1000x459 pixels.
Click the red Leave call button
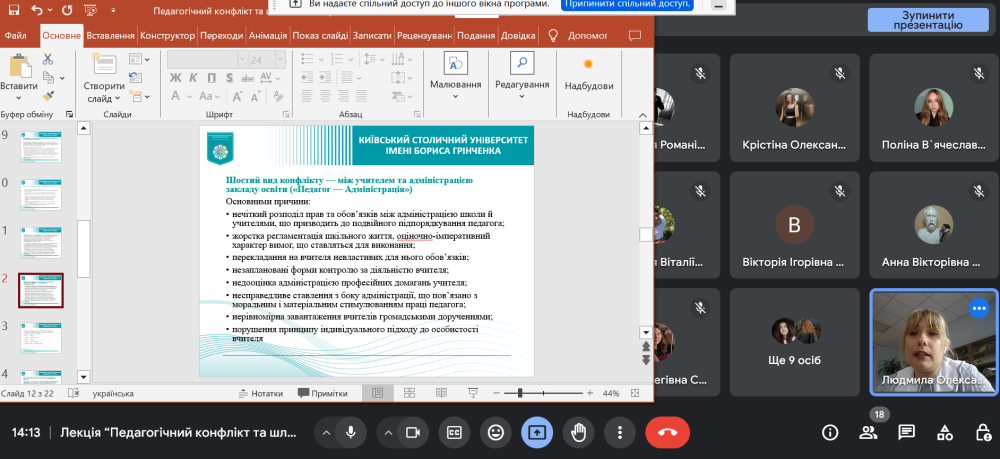pos(668,432)
